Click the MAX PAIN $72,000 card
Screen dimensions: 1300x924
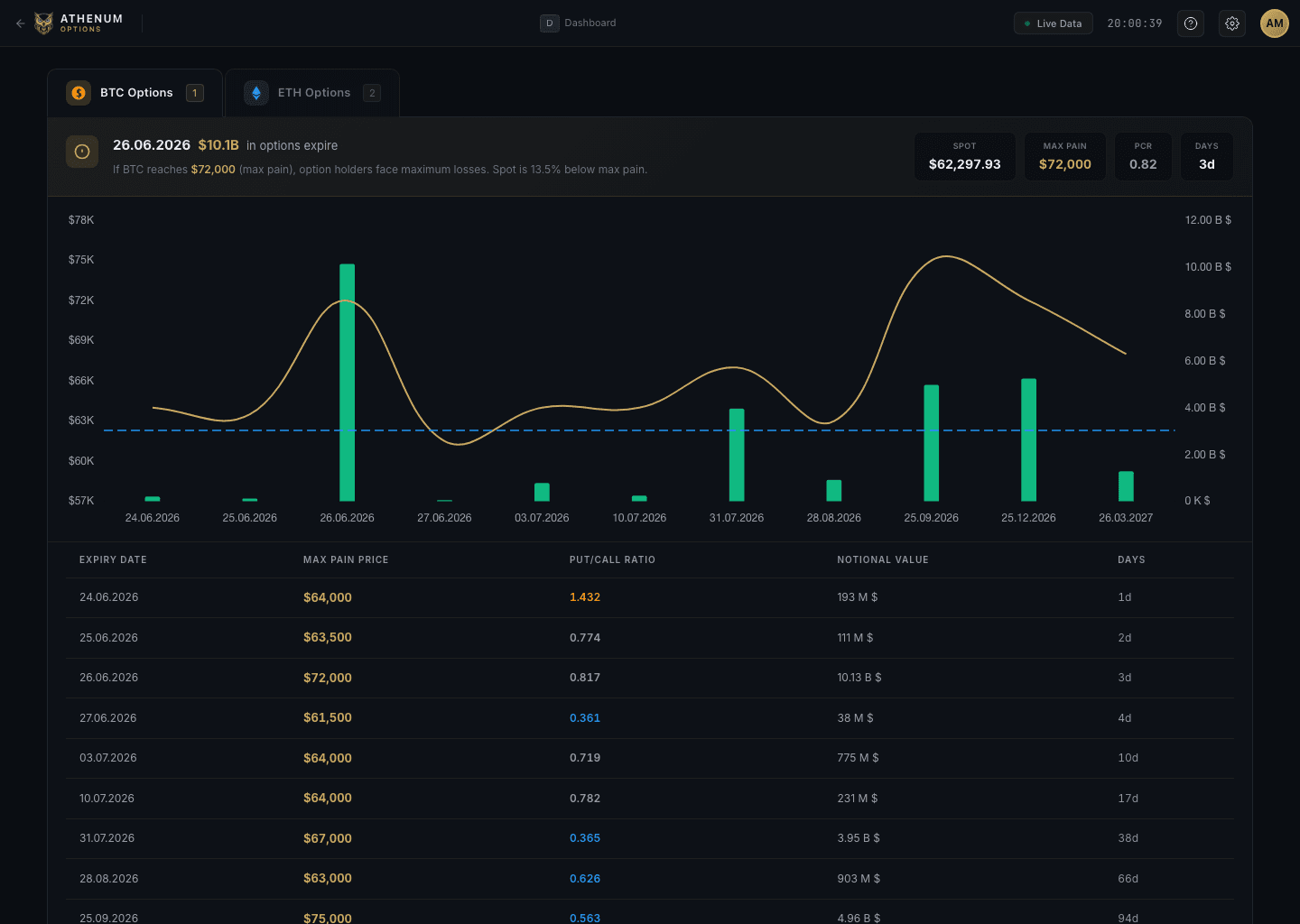point(1065,157)
